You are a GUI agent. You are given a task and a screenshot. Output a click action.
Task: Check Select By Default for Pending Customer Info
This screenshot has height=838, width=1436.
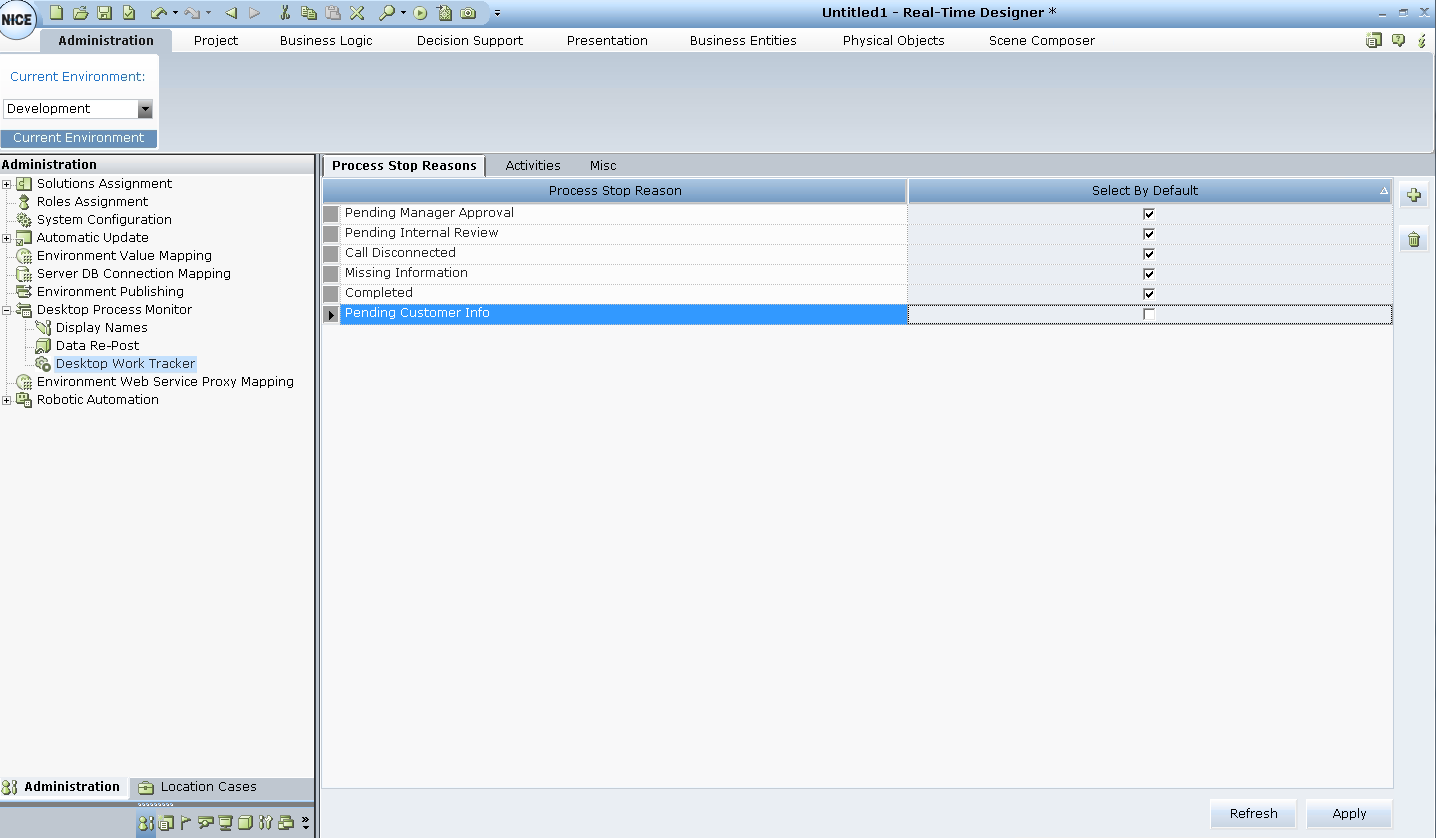coord(1149,314)
